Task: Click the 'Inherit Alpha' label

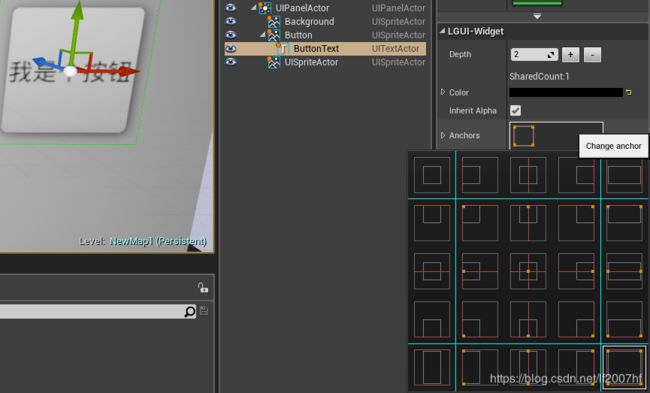Action: (473, 111)
